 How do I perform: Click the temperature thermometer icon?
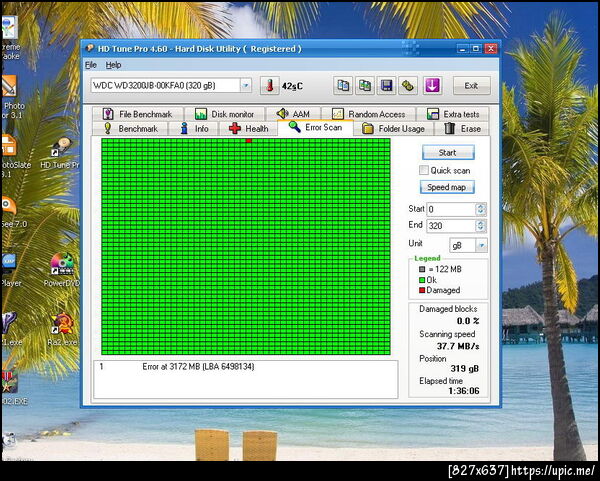pos(270,85)
